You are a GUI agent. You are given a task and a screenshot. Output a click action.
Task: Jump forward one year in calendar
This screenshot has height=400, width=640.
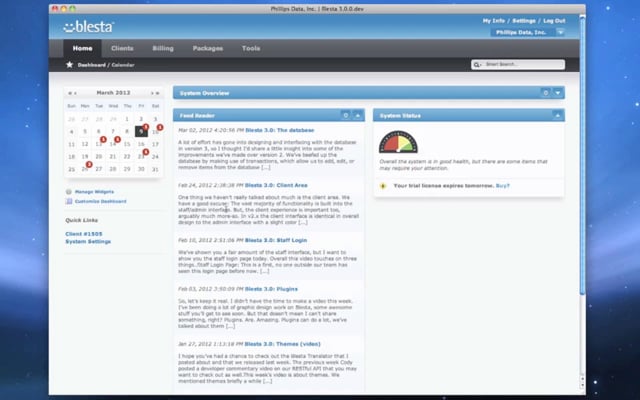point(158,93)
